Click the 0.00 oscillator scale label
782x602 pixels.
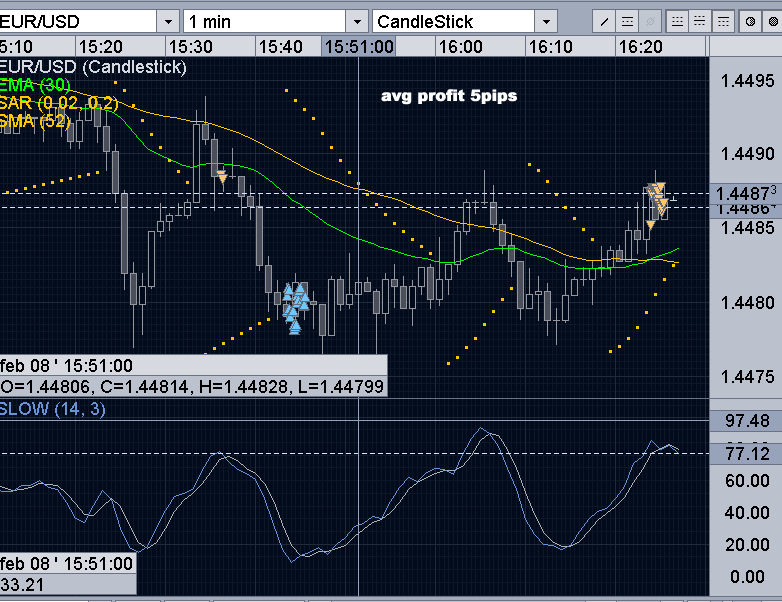click(747, 577)
